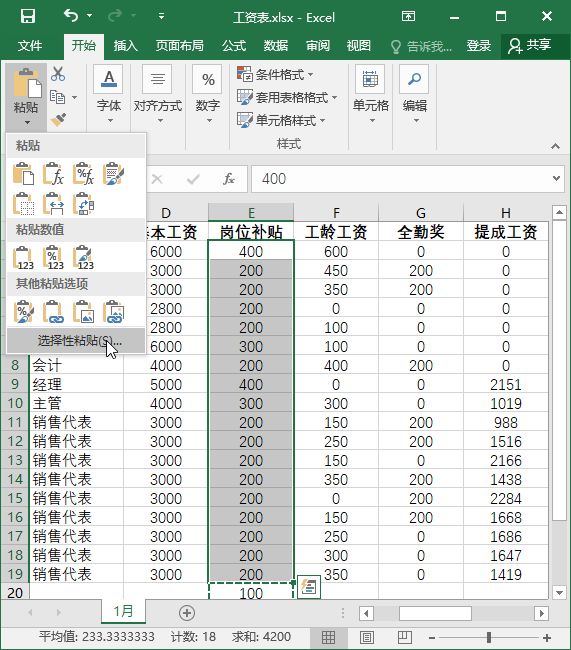571x650 pixels.
Task: Select Keep Source Formatting paste icon
Action: point(113,173)
